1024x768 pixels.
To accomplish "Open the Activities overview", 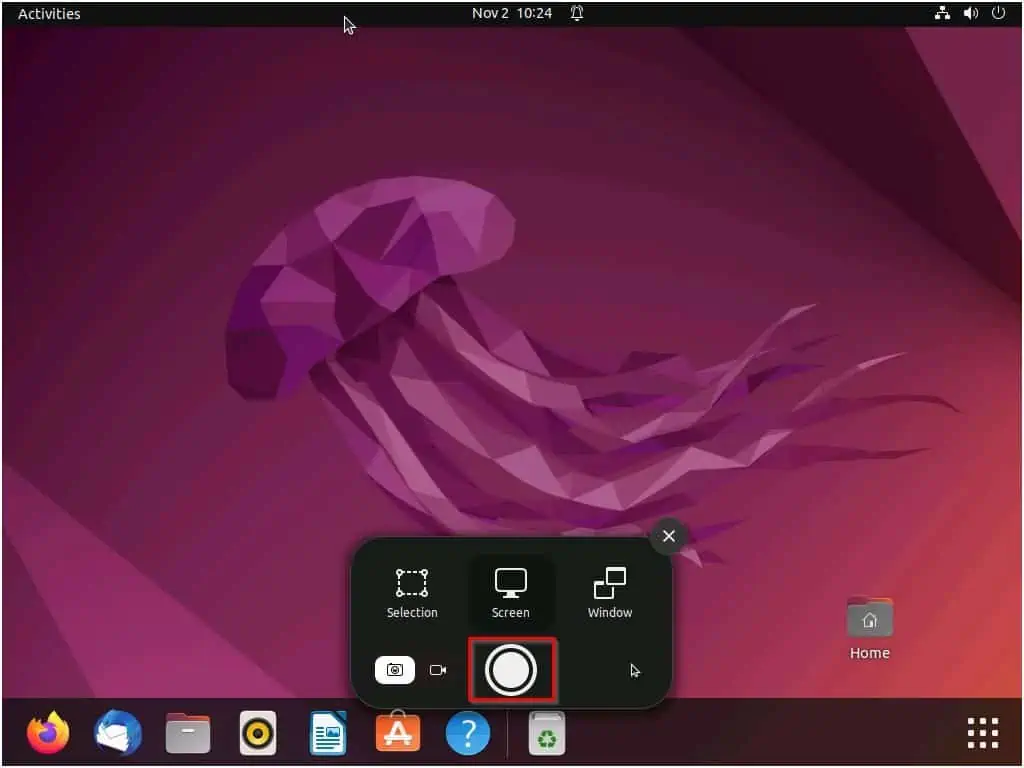I will tap(48, 13).
